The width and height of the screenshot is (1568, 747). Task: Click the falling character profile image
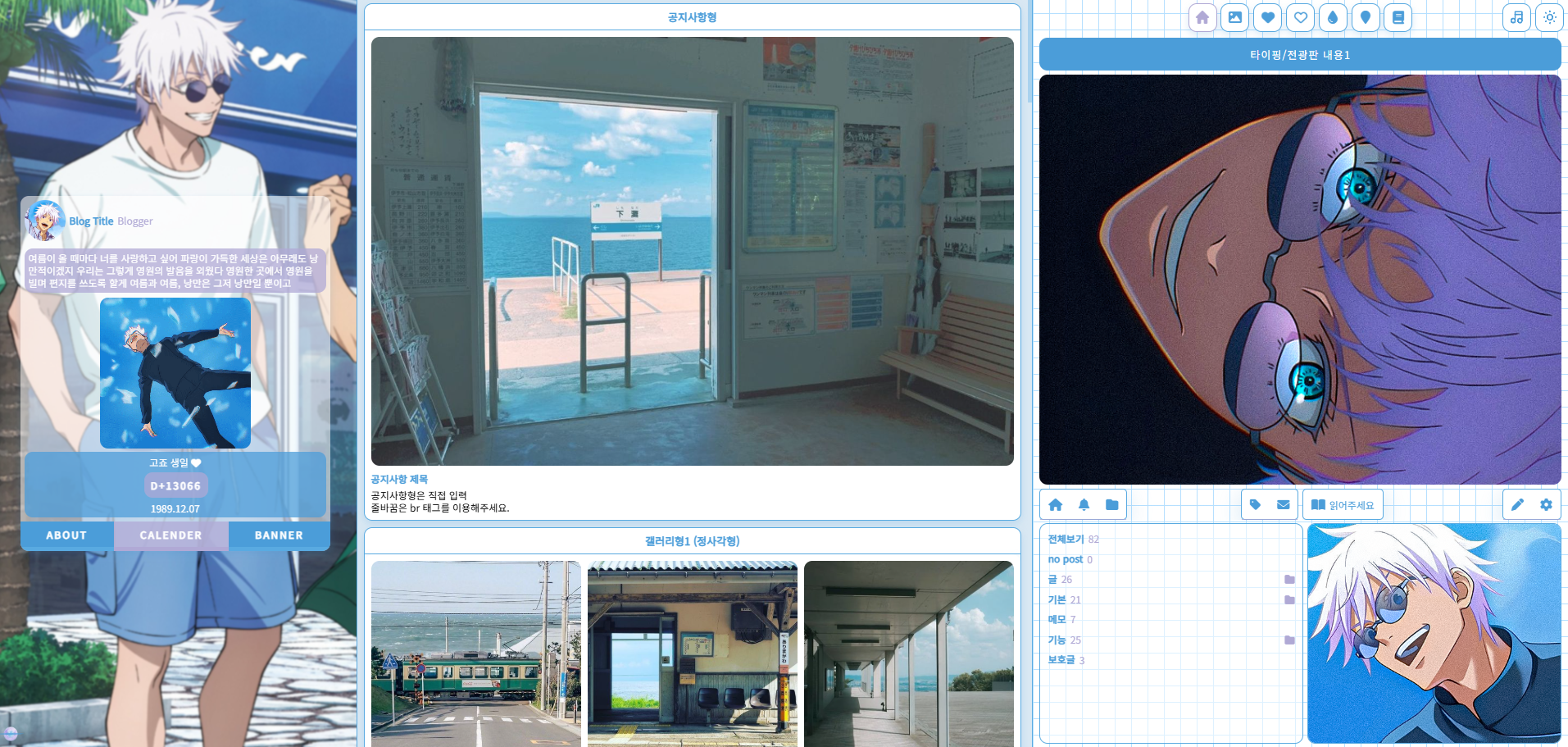coord(175,373)
